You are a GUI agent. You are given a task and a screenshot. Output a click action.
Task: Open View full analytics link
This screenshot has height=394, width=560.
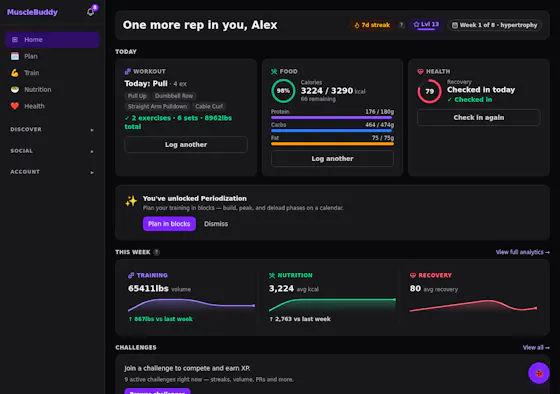click(x=522, y=252)
